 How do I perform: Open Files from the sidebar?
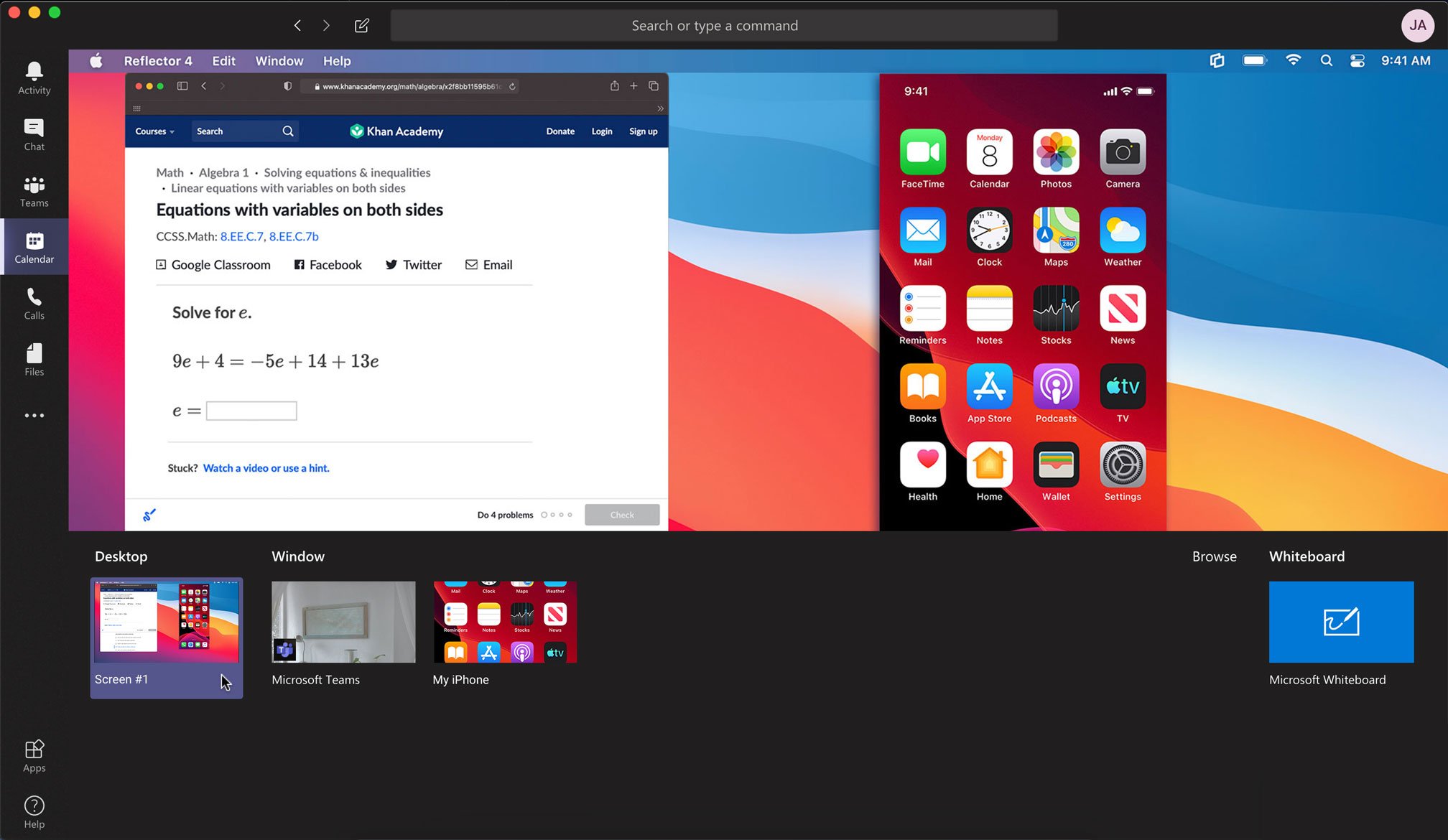pyautogui.click(x=34, y=358)
